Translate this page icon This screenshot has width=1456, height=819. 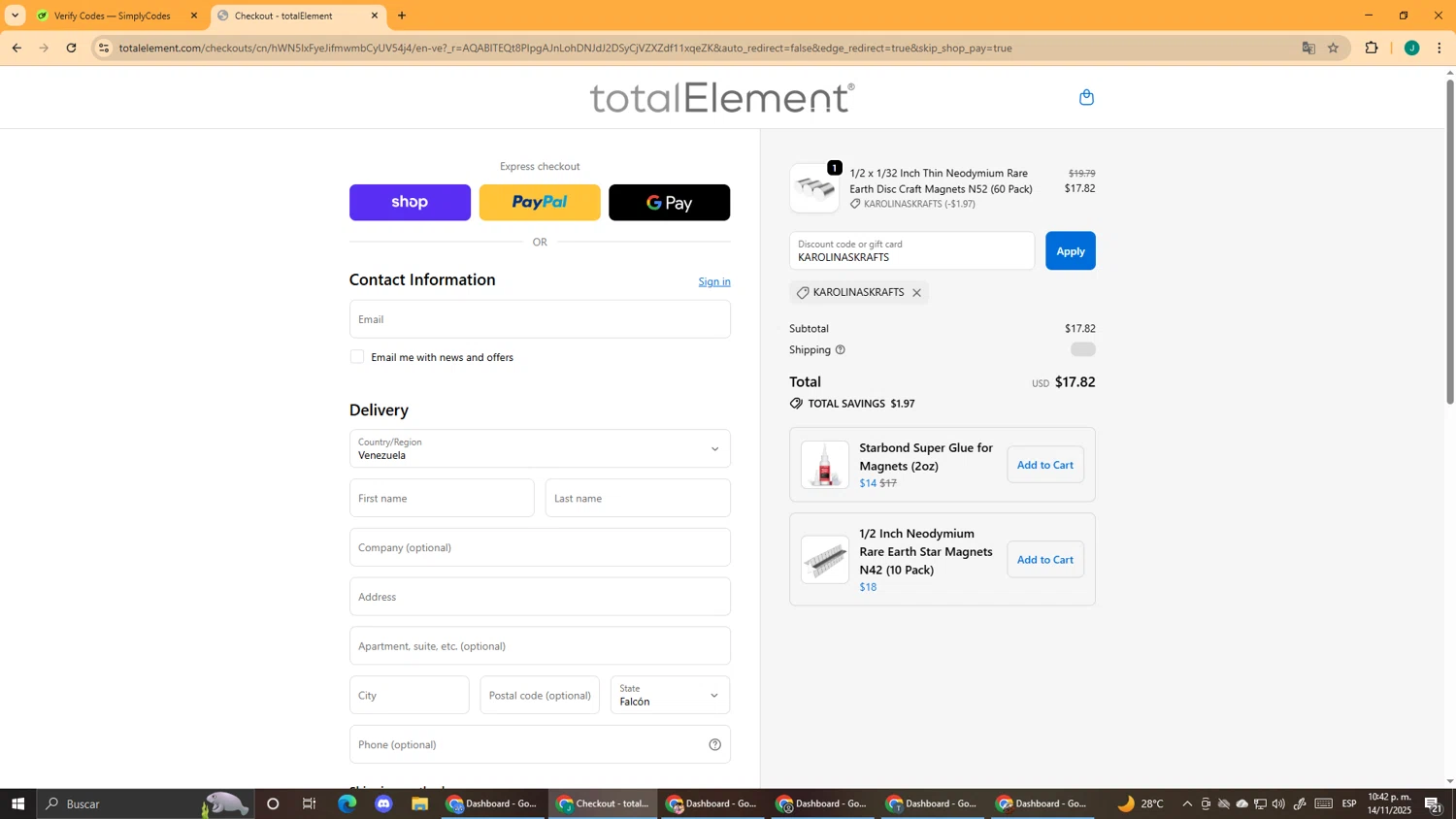(1308, 48)
